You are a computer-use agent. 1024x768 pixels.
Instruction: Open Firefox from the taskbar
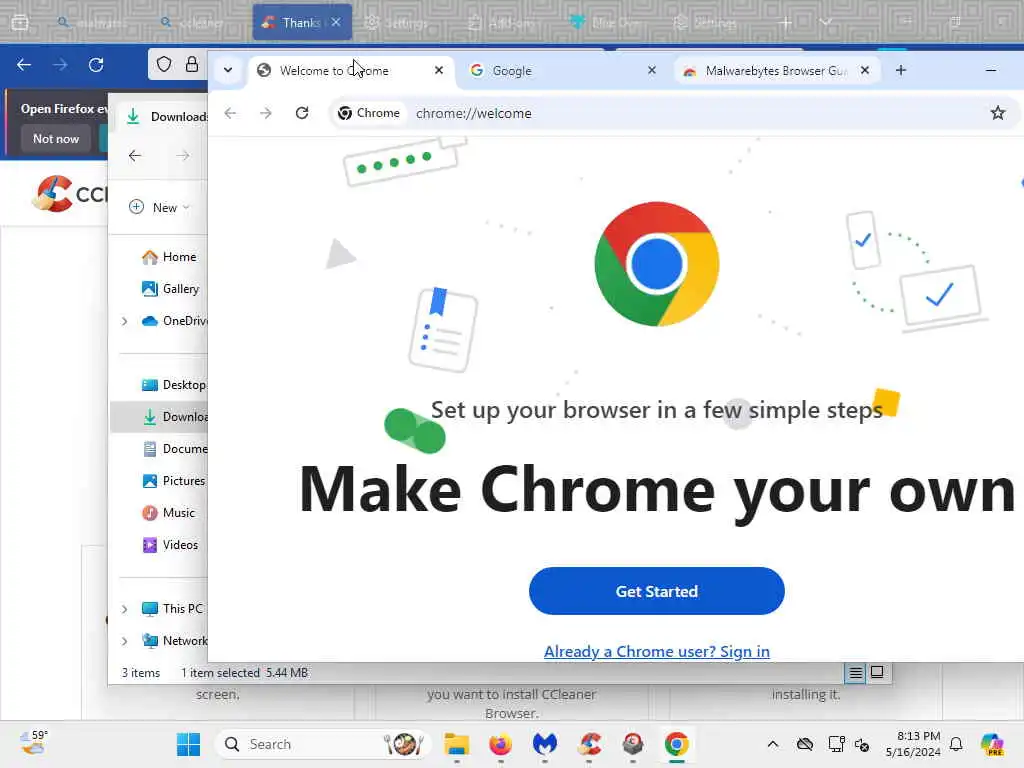coord(501,744)
